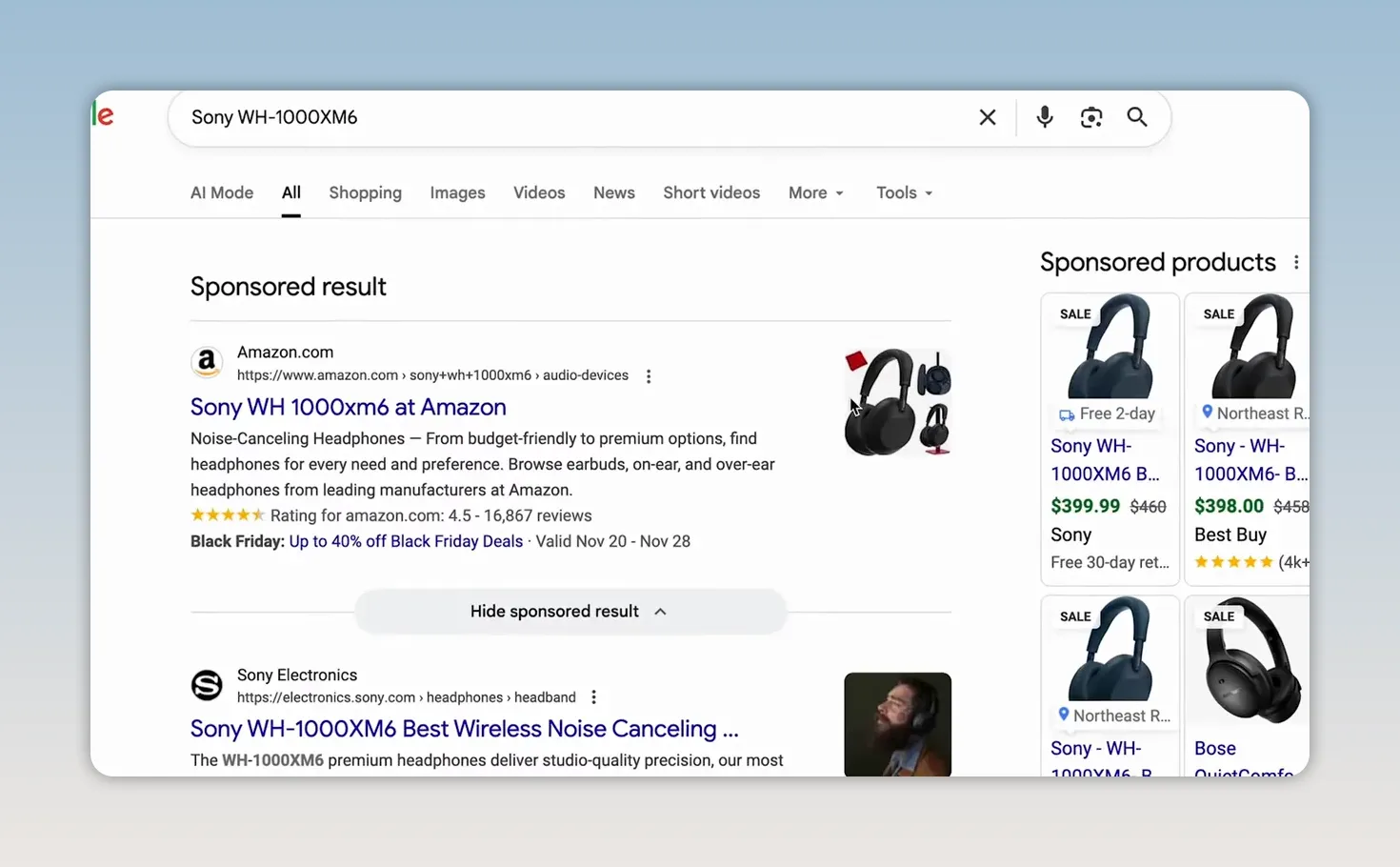Image resolution: width=1400 pixels, height=867 pixels.
Task: Switch to the Short videos tab
Action: (x=711, y=192)
